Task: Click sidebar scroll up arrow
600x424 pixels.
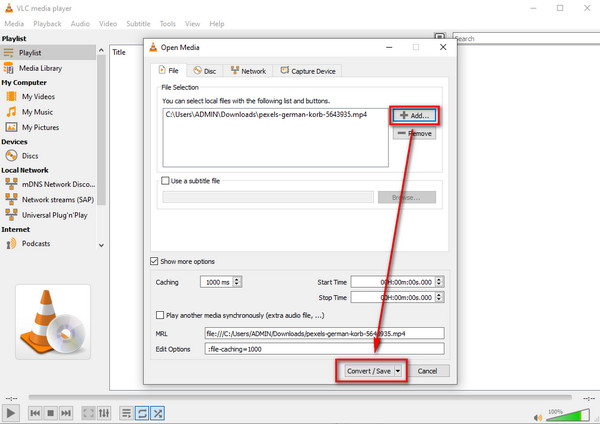Action: pyautogui.click(x=101, y=50)
